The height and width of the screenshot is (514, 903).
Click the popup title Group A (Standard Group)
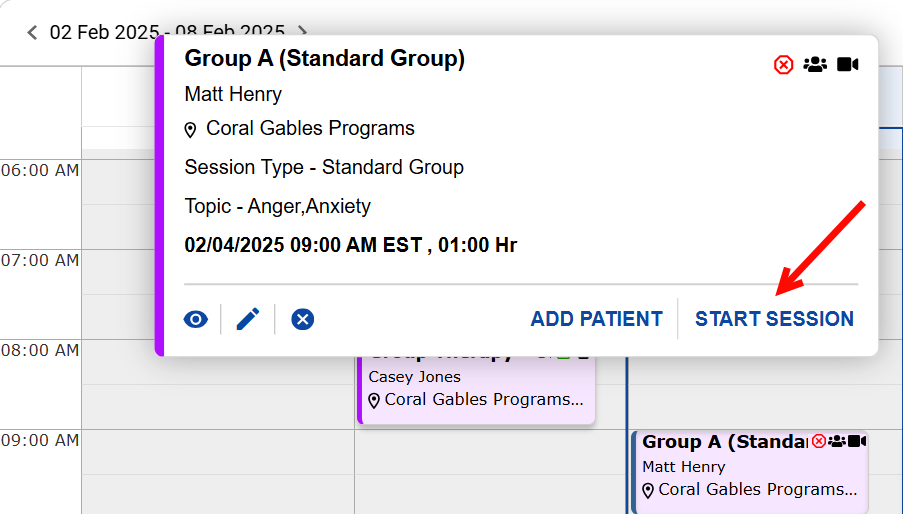click(324, 59)
